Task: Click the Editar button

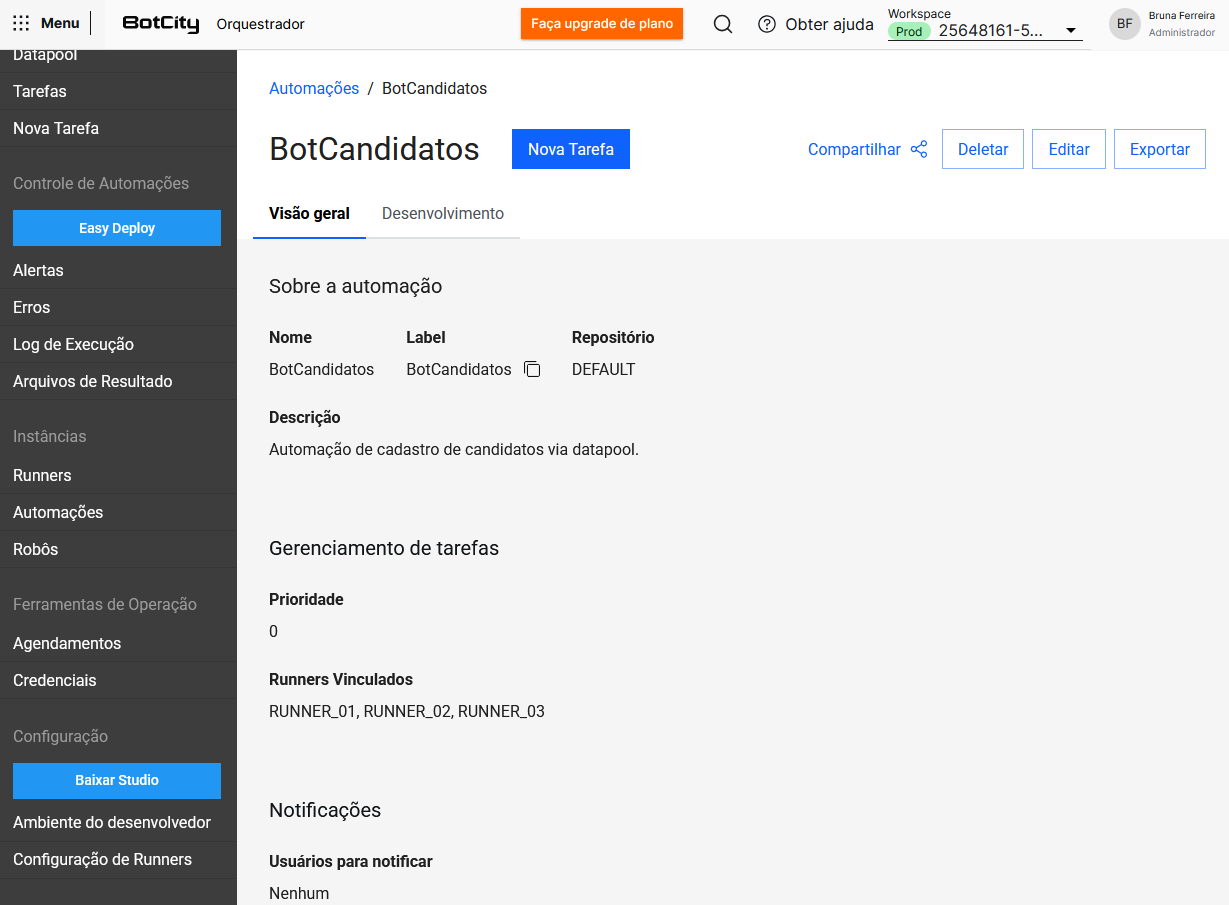Action: point(1068,149)
